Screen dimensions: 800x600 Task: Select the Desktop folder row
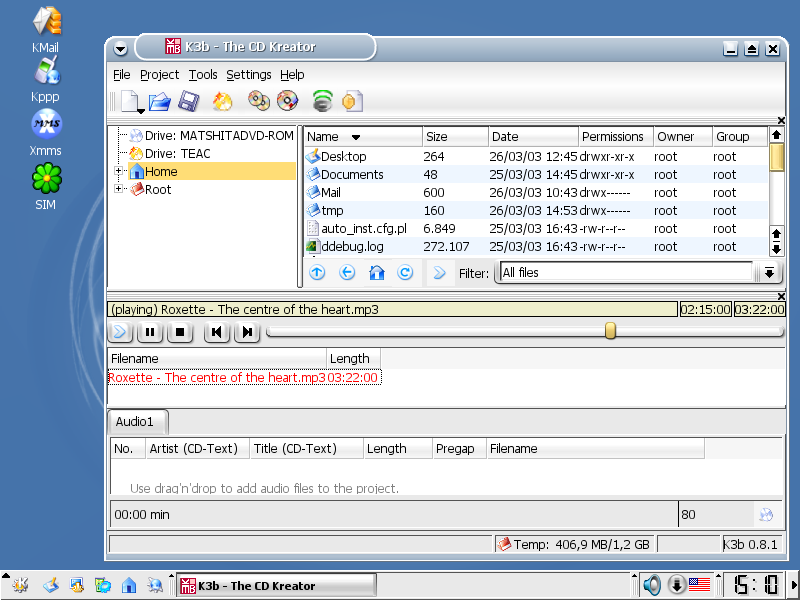[536, 156]
